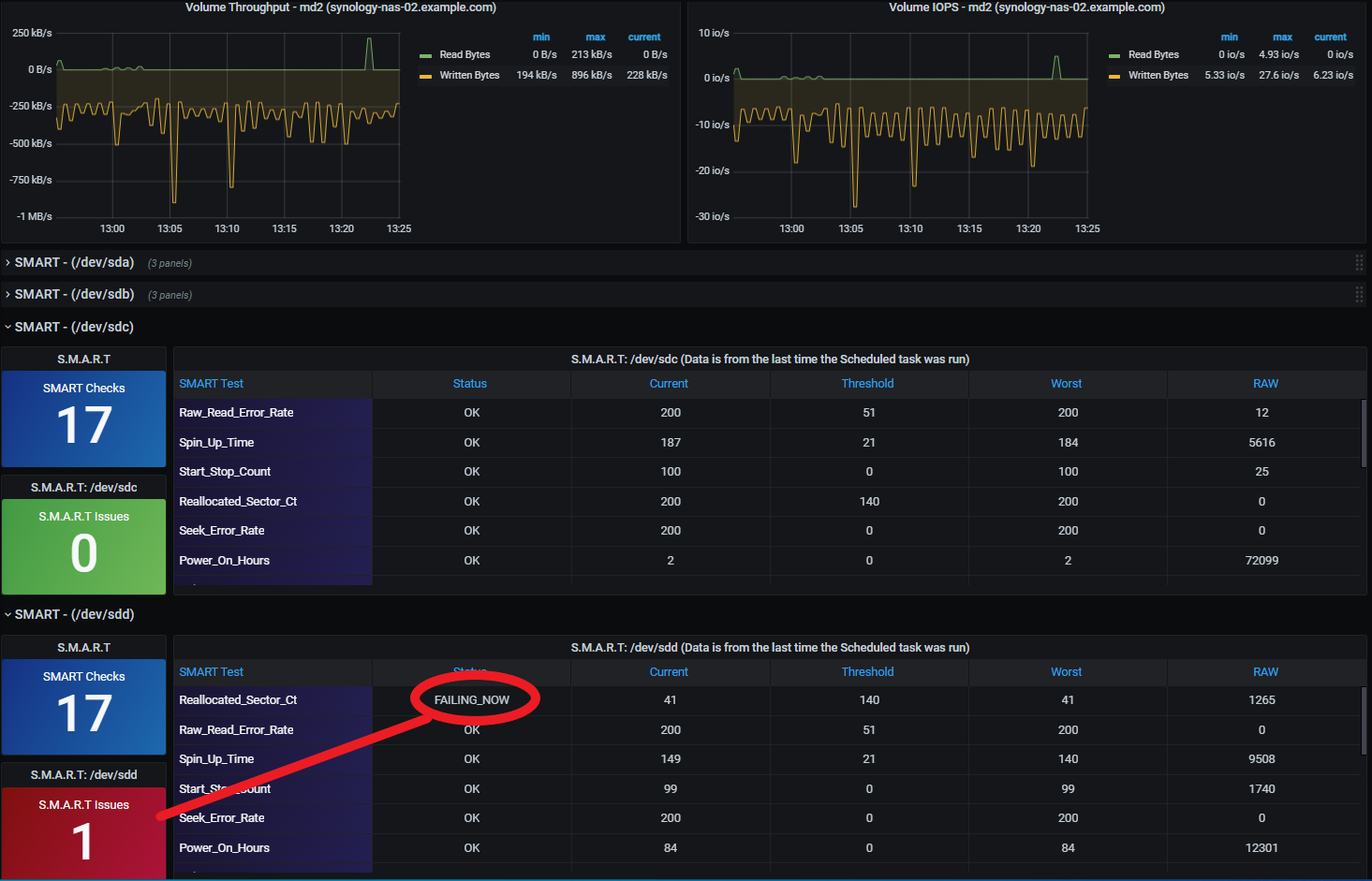This screenshot has width=1372, height=881.
Task: Sort Volume Throughput legend by min
Action: pos(541,37)
